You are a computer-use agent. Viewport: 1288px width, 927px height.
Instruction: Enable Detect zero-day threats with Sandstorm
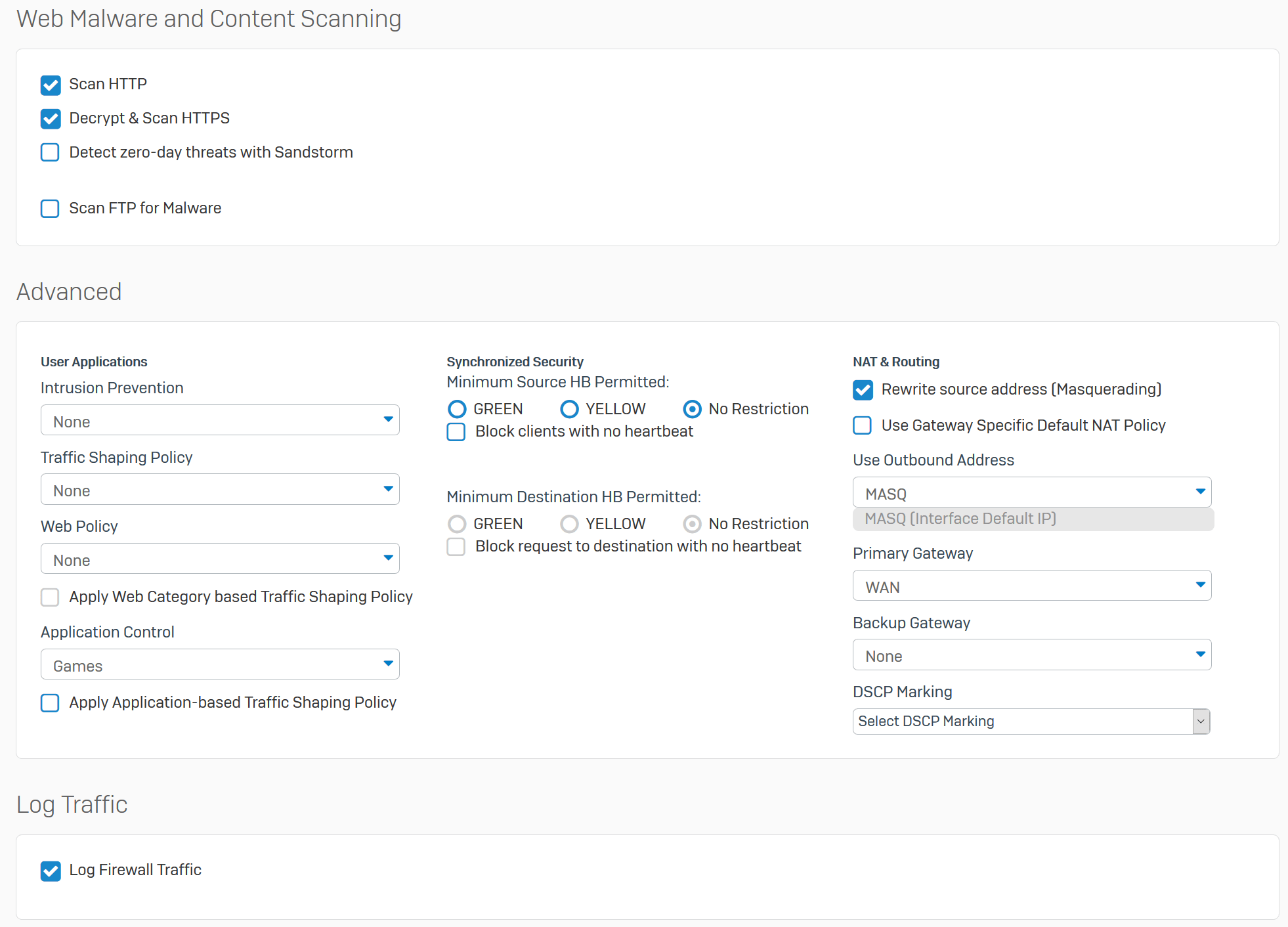click(50, 152)
